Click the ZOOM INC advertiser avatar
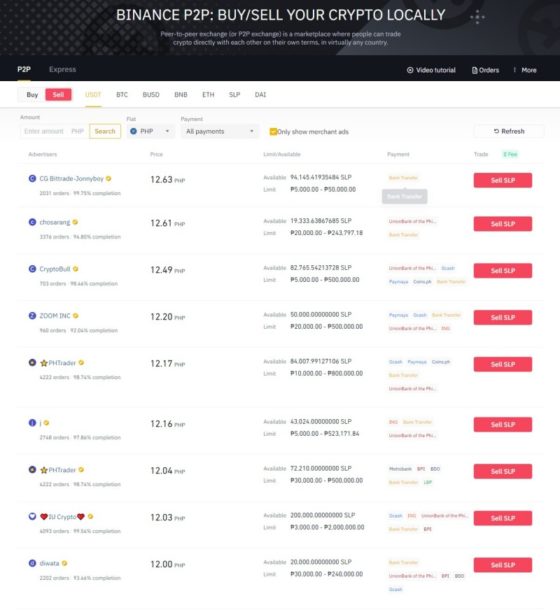 coord(32,316)
